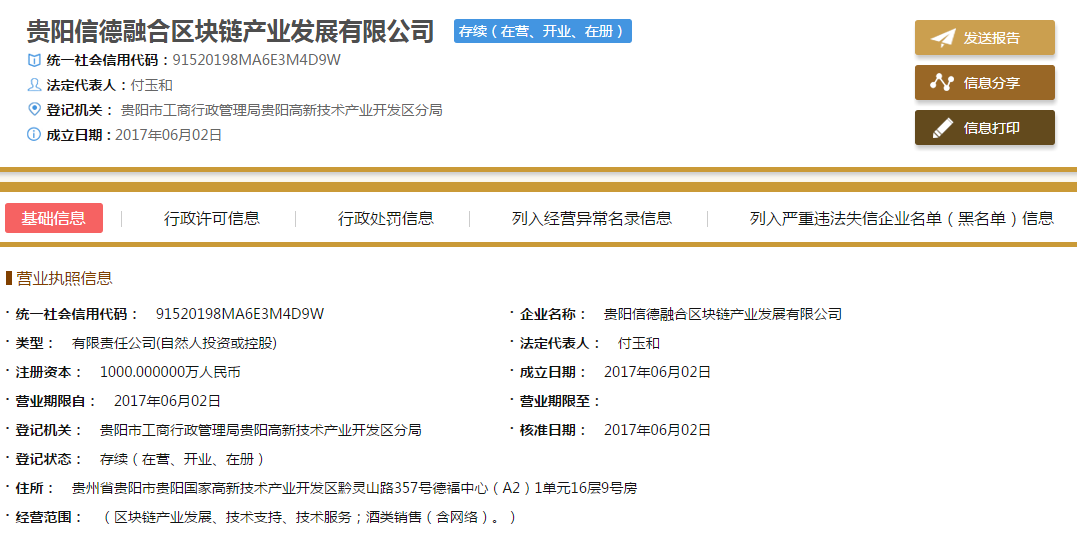
Task: Select the 基础信息 tab
Action: [x=54, y=218]
